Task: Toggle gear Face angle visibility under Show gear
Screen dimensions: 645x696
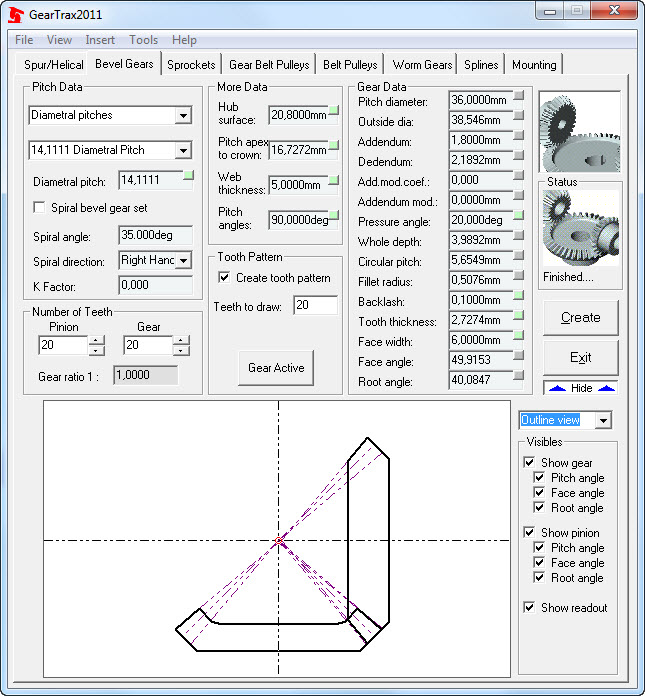Action: click(x=539, y=492)
